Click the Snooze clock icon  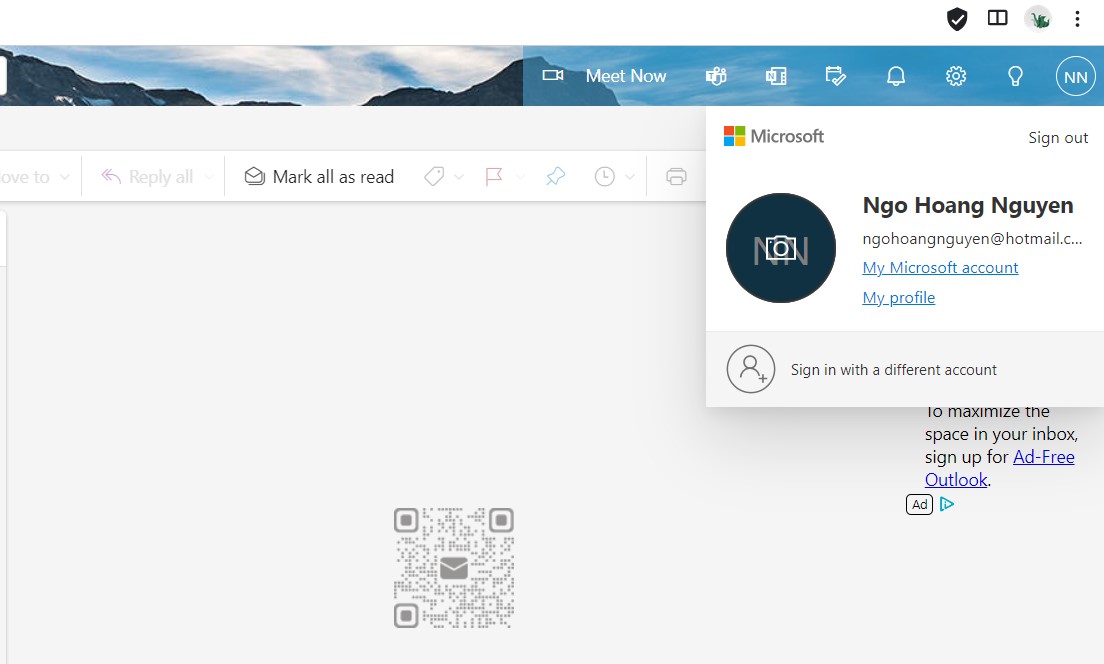(x=605, y=176)
